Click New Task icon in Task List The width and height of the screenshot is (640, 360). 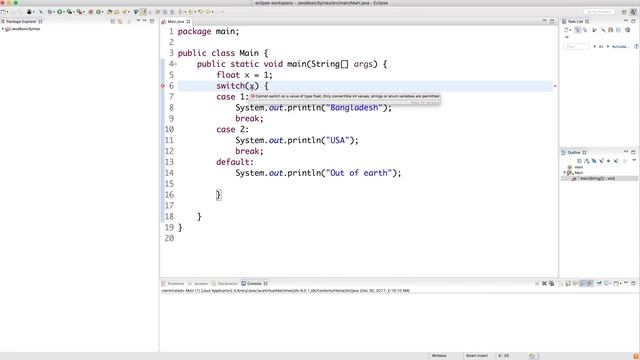pos(566,30)
